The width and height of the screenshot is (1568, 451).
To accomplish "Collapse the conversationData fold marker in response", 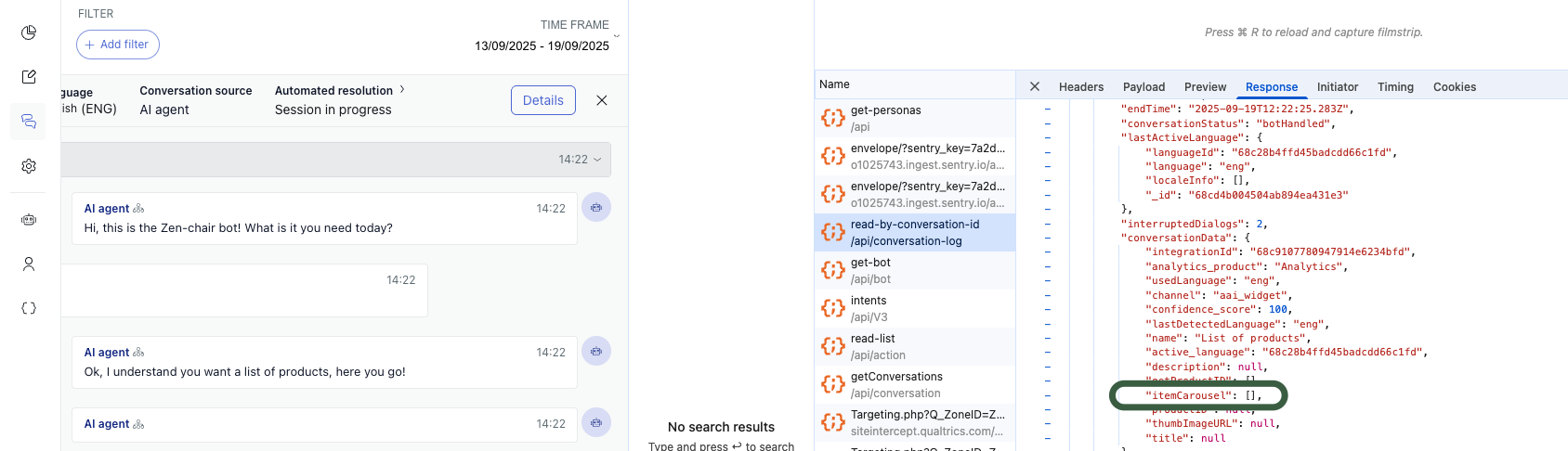I will click(x=1048, y=238).
